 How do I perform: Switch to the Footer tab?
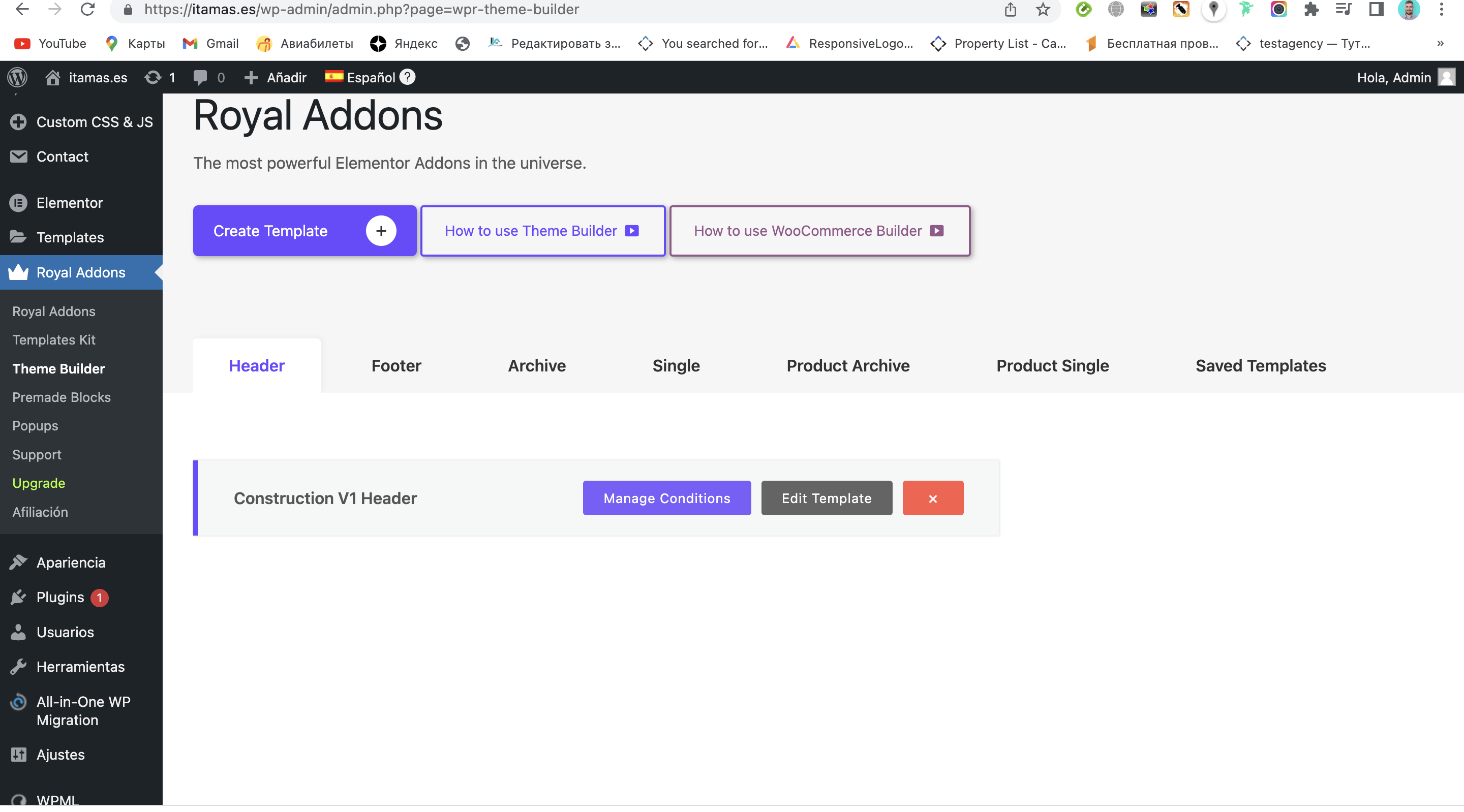(x=396, y=365)
